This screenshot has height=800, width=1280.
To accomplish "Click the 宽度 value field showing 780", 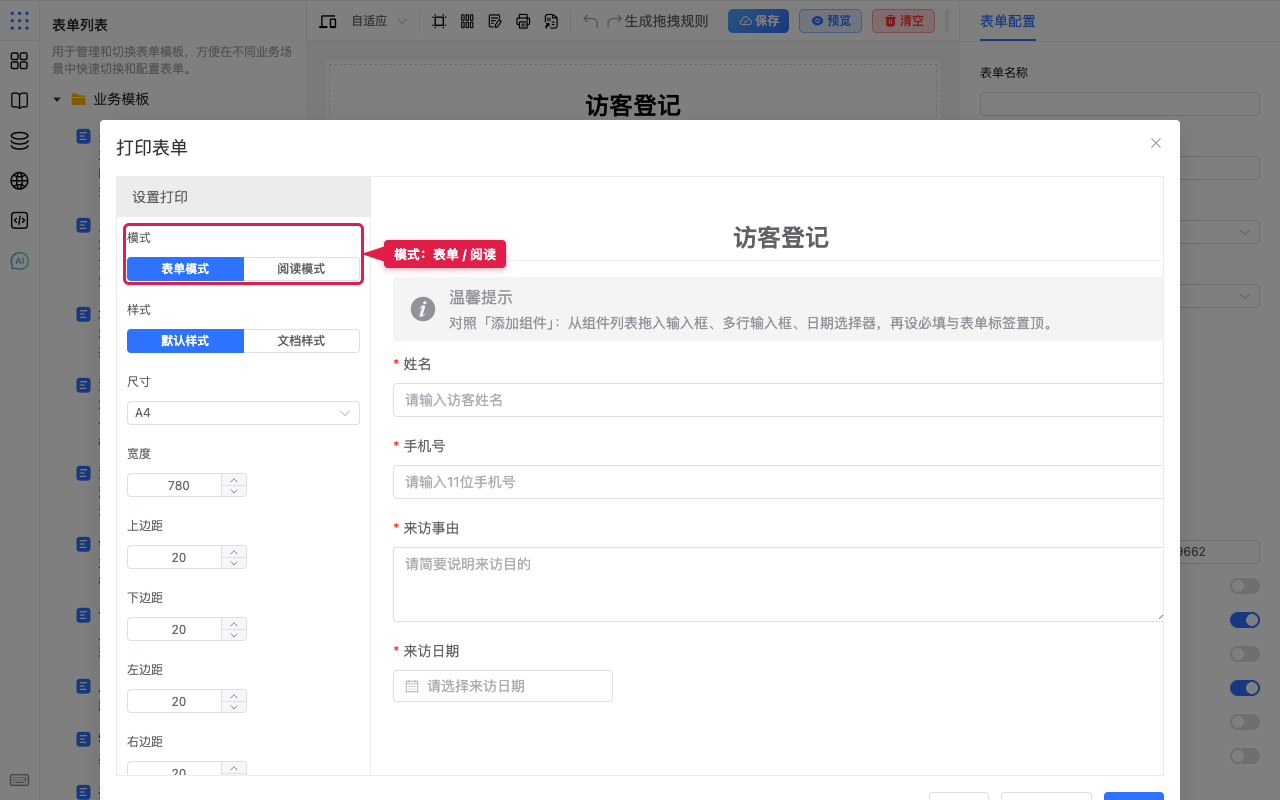I will tap(174, 485).
